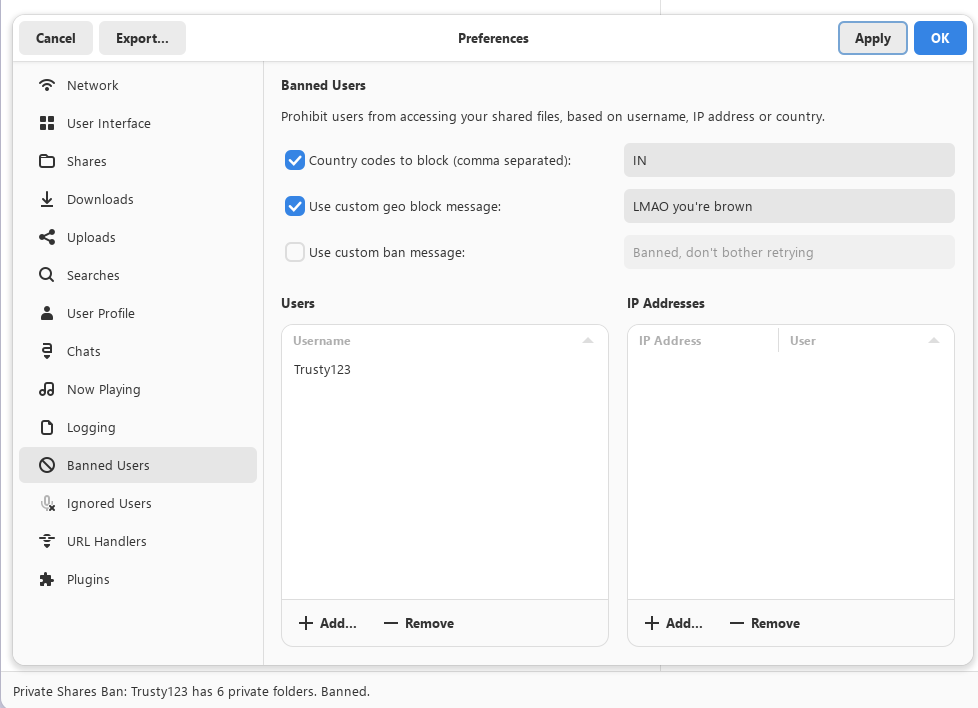Click the Export... button

(x=142, y=38)
